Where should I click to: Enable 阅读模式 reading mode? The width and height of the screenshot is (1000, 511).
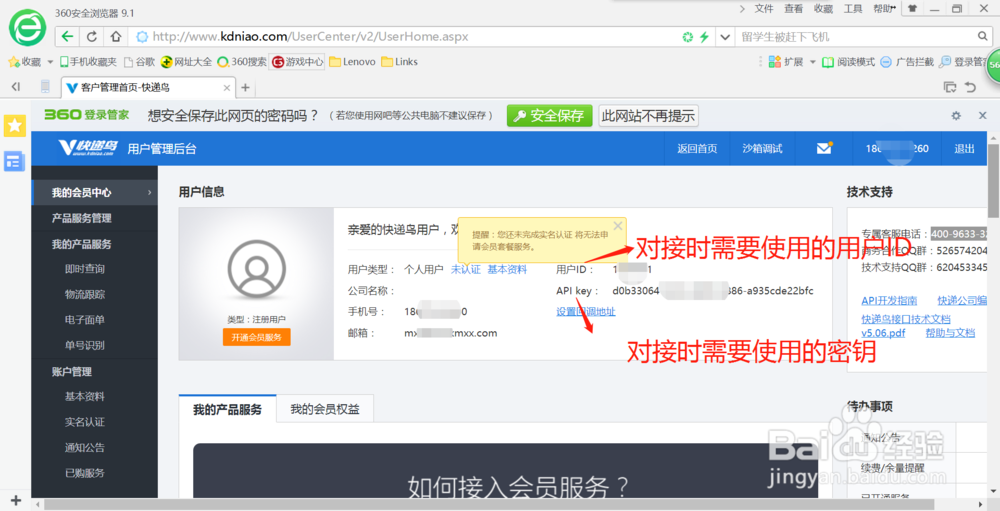tap(848, 62)
